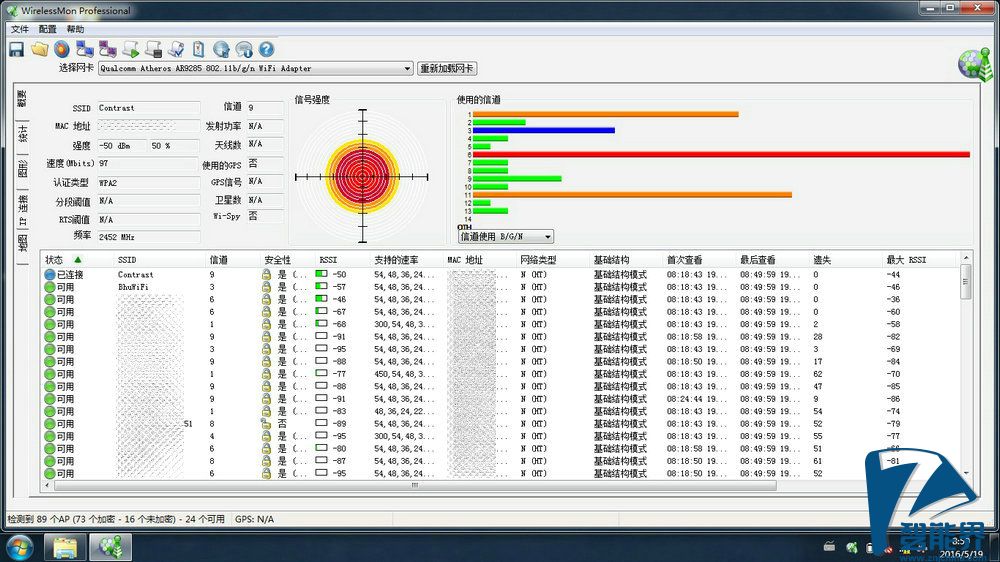Click the 重新加载网卡 button

tap(446, 69)
